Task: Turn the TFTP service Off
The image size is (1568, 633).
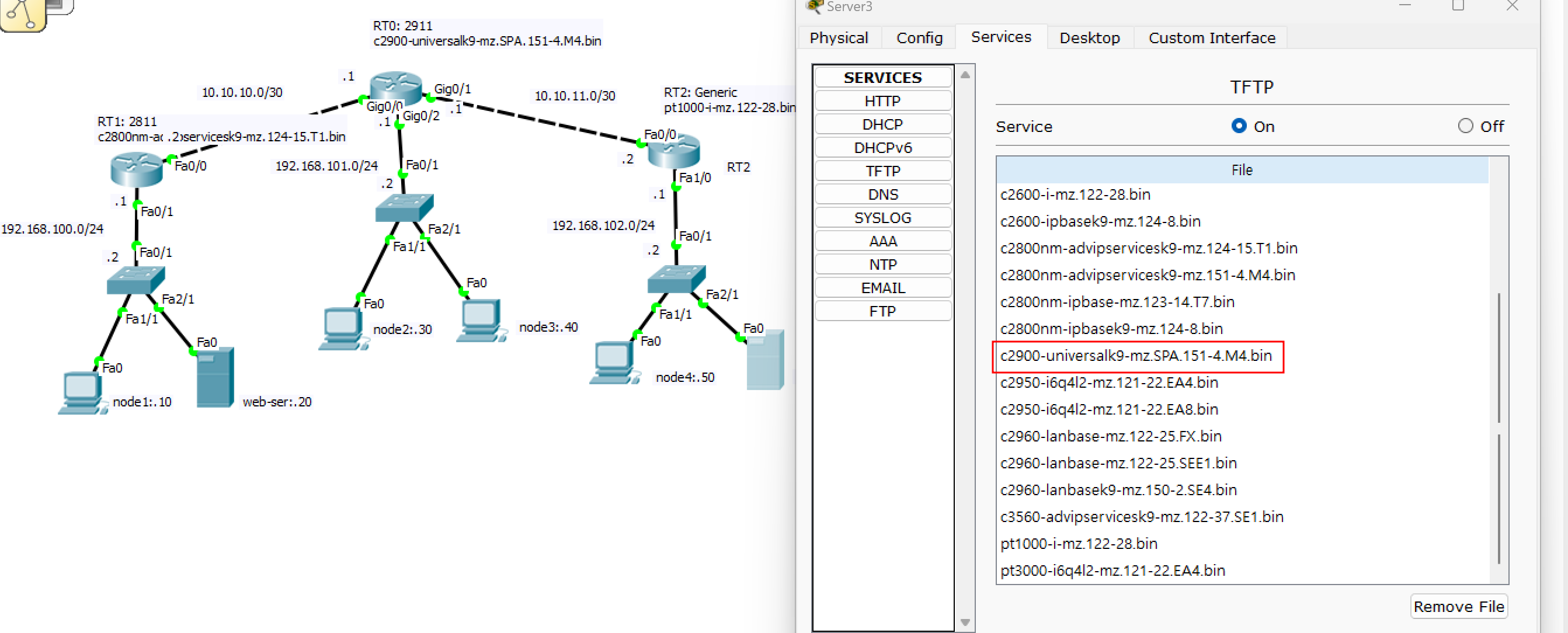Action: tap(1465, 126)
